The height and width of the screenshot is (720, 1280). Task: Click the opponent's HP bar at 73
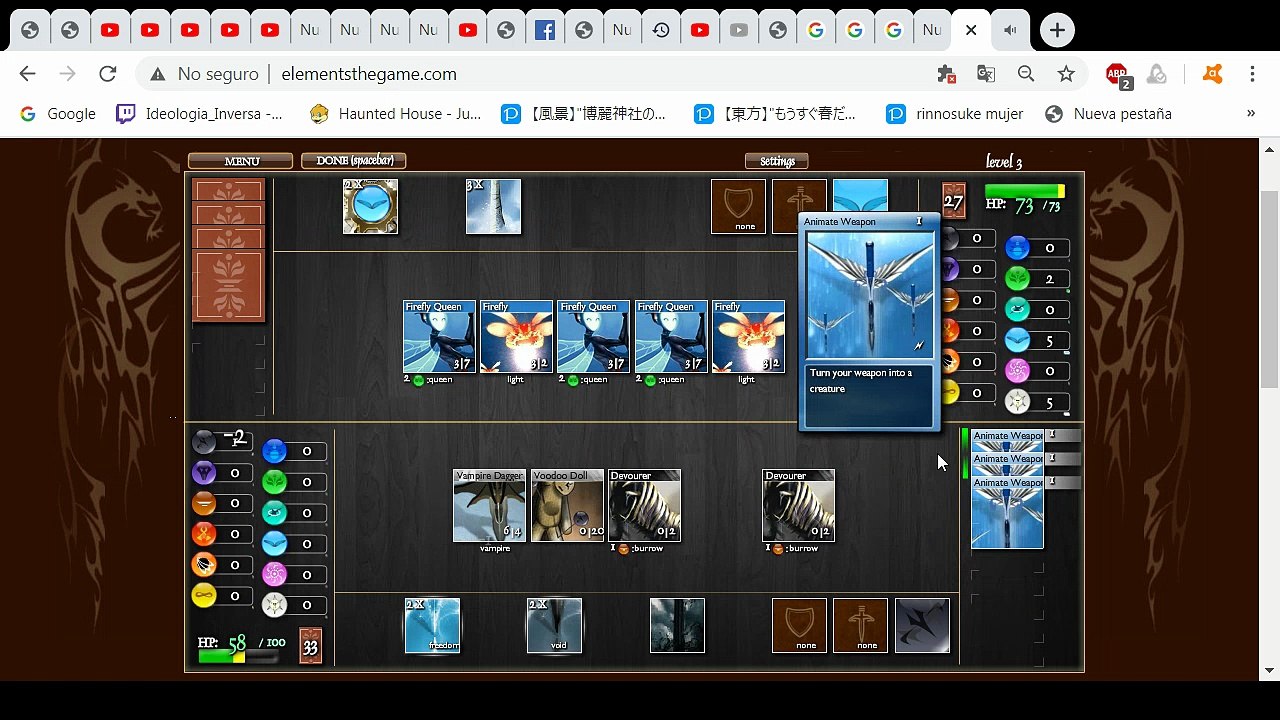[1025, 191]
